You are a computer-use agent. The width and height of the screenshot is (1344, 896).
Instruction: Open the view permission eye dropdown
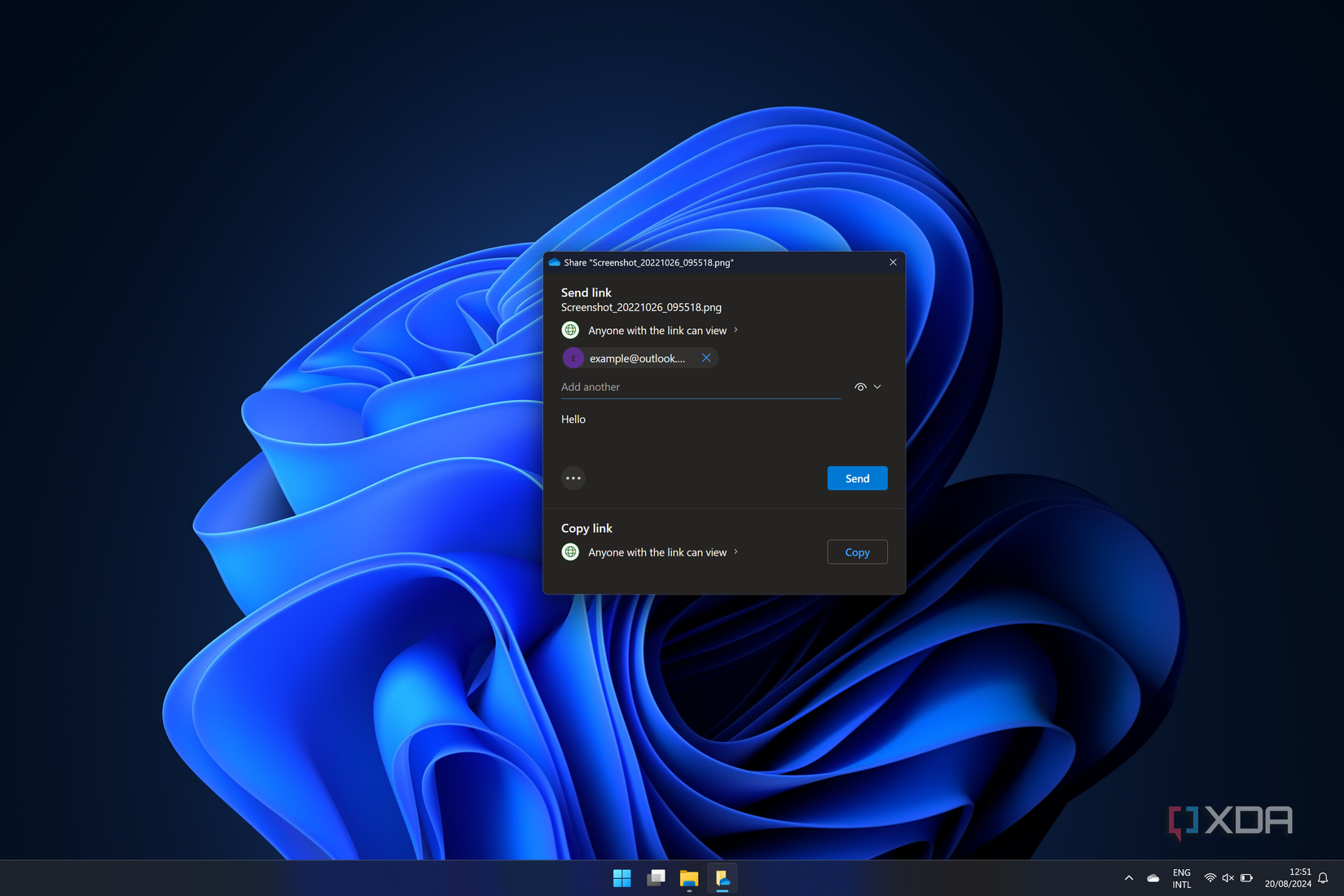click(868, 387)
